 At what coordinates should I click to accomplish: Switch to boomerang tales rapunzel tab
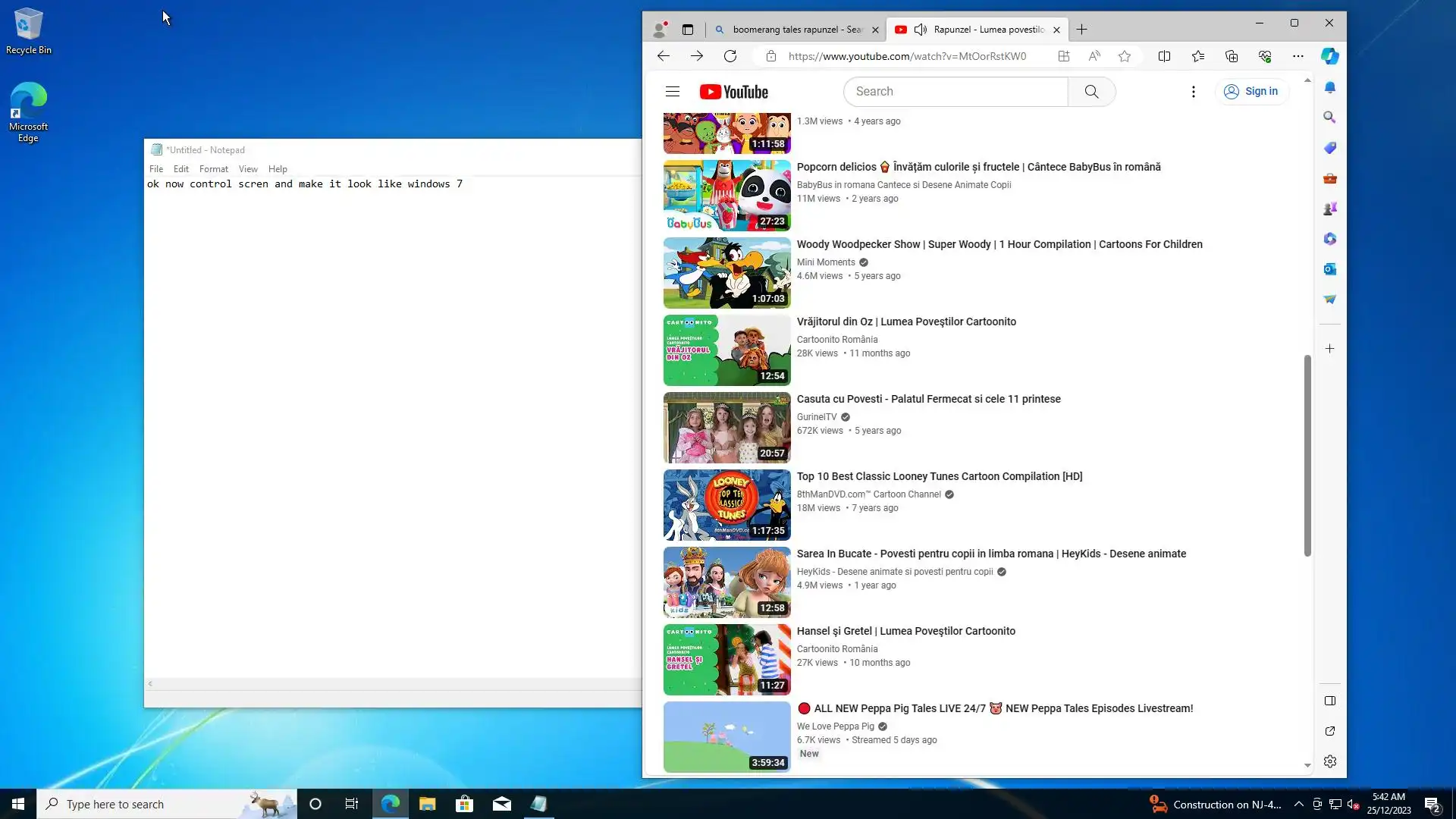(796, 30)
